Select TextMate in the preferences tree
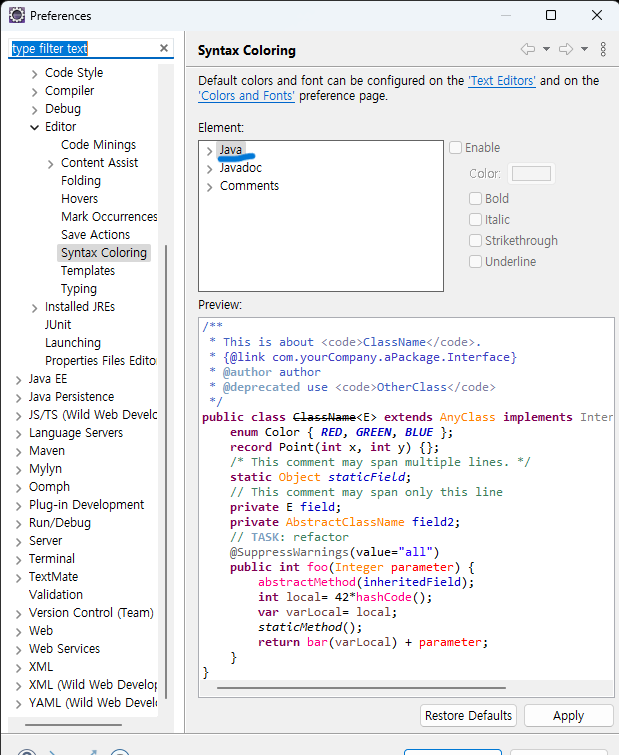619x755 pixels. (x=53, y=576)
